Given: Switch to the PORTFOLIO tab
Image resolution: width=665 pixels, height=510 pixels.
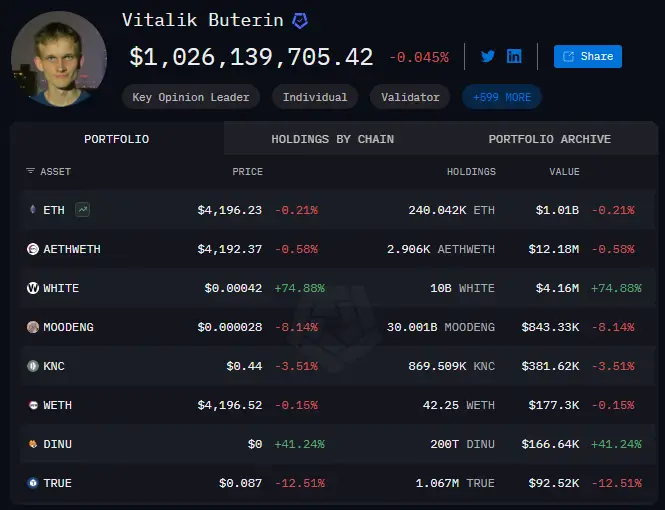Looking at the screenshot, I should click(x=117, y=139).
